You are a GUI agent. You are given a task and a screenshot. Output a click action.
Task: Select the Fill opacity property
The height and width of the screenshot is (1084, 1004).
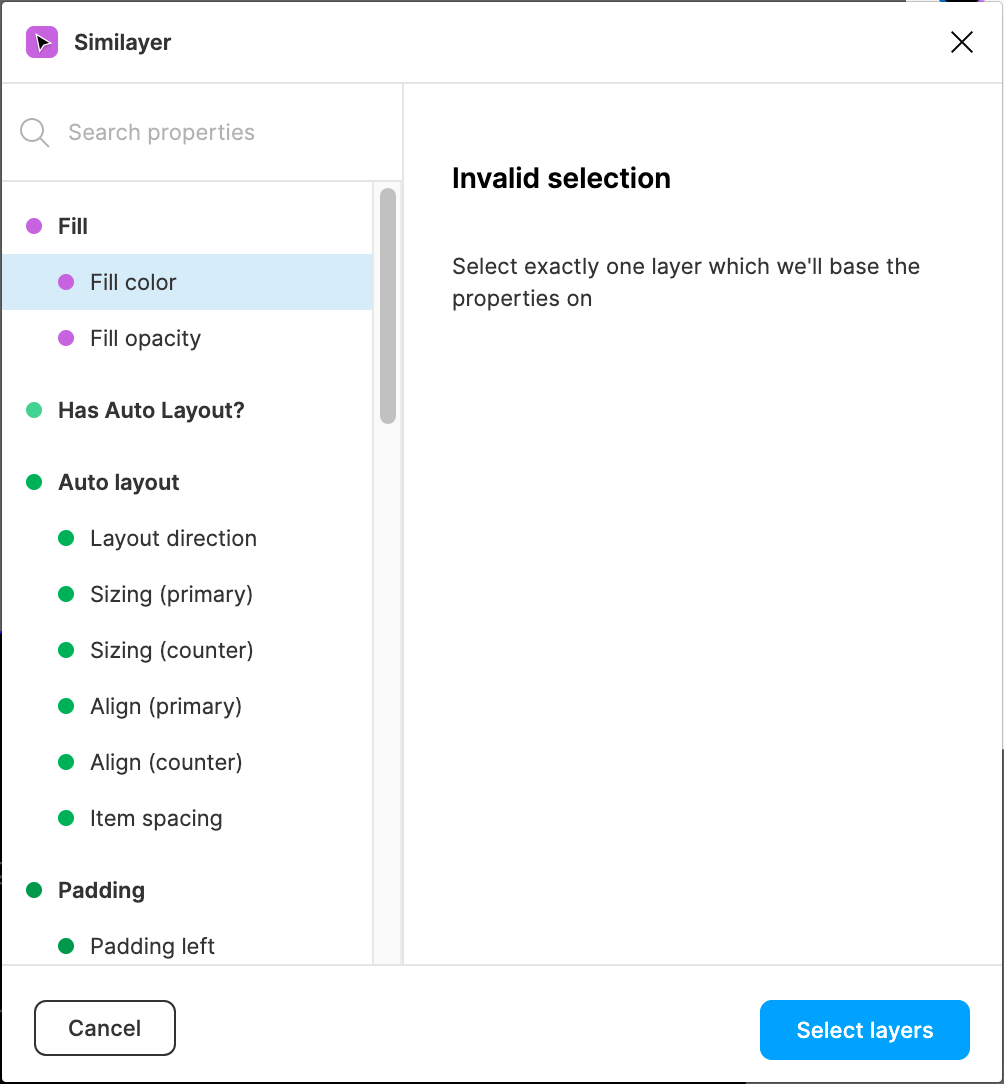pos(145,338)
